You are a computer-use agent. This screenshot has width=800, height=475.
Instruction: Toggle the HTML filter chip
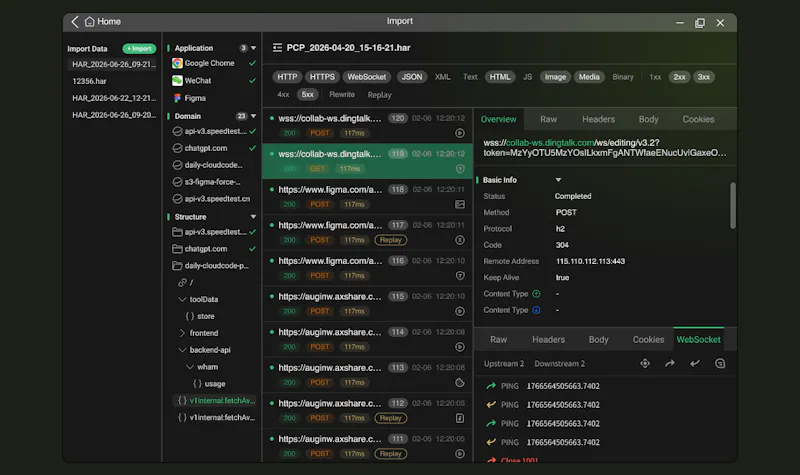[499, 77]
